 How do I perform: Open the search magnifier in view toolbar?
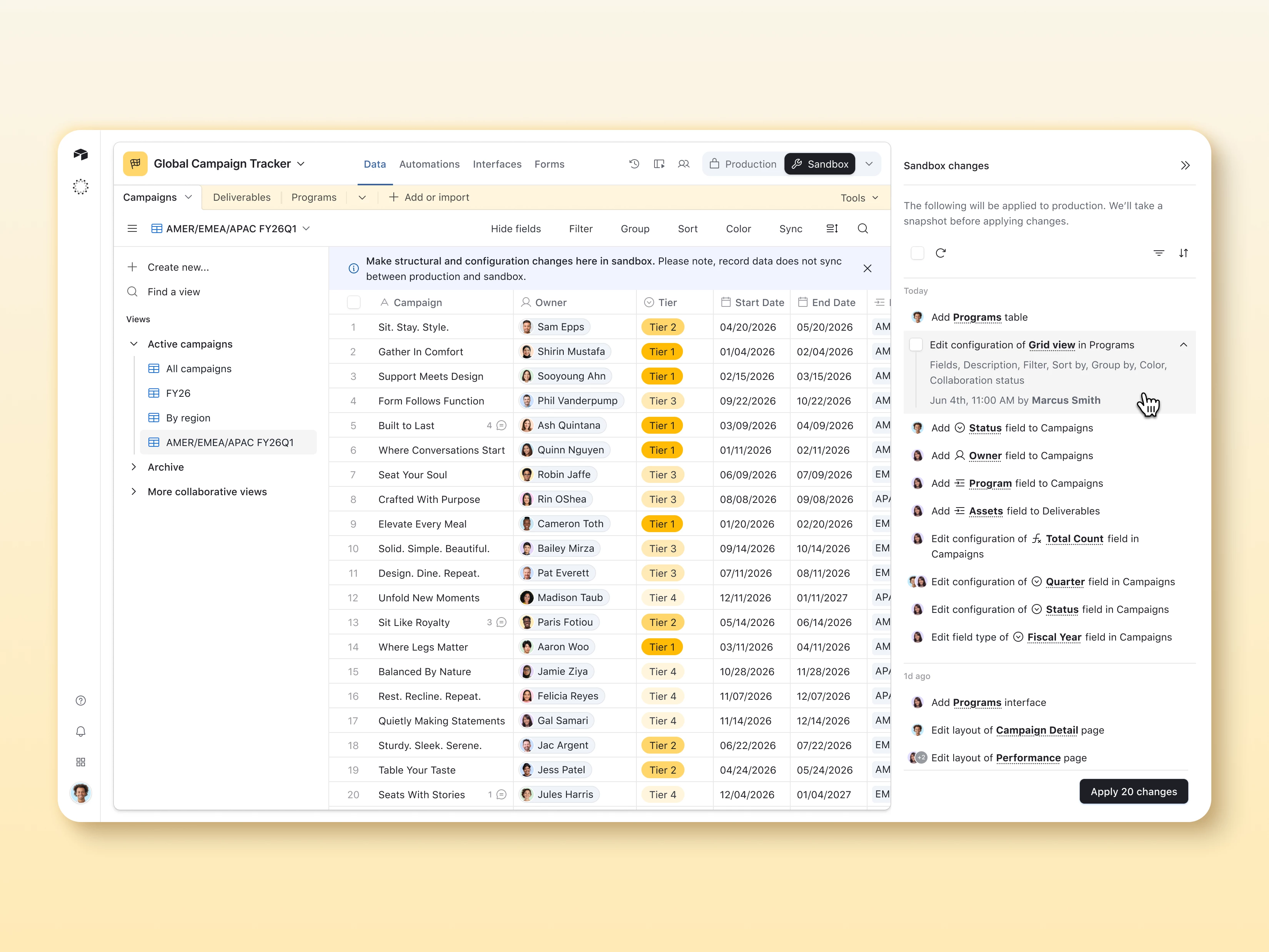[862, 229]
